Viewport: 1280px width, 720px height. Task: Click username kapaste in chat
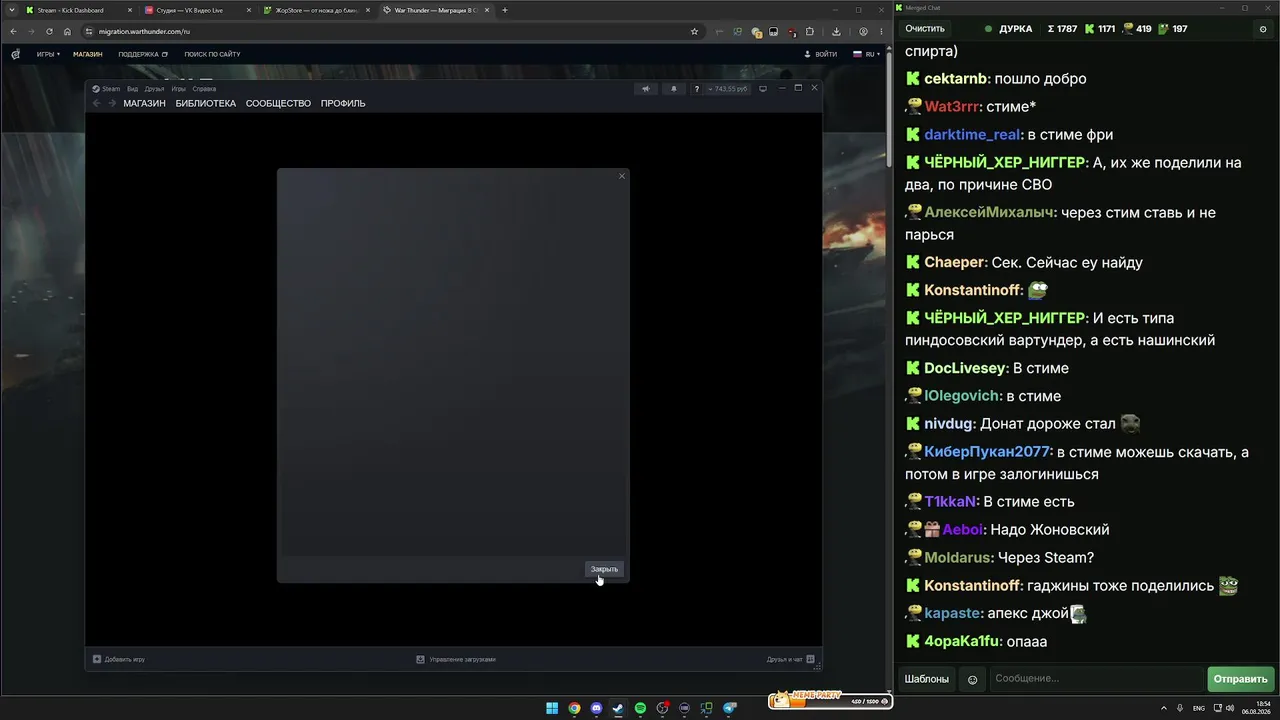click(x=952, y=613)
